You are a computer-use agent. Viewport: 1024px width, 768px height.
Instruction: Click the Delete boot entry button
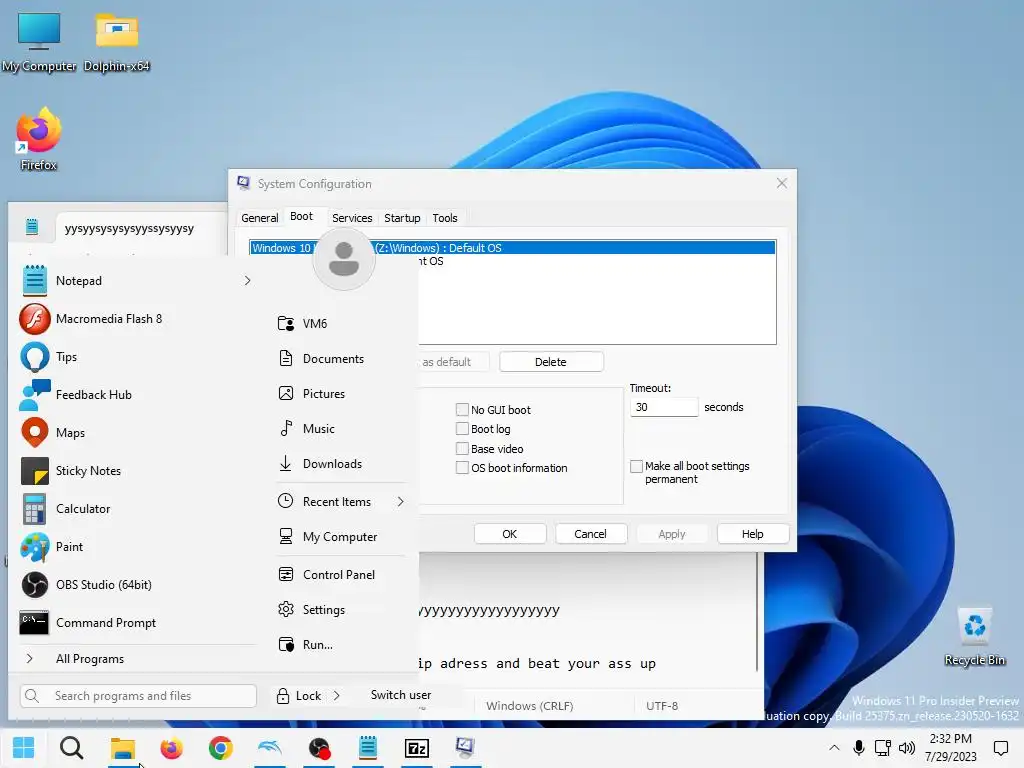551,362
